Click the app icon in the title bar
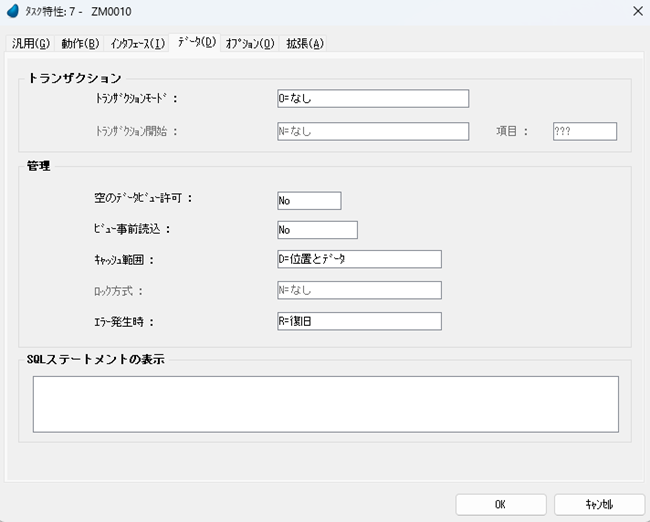Viewport: 650px width, 522px height. pyautogui.click(x=13, y=12)
